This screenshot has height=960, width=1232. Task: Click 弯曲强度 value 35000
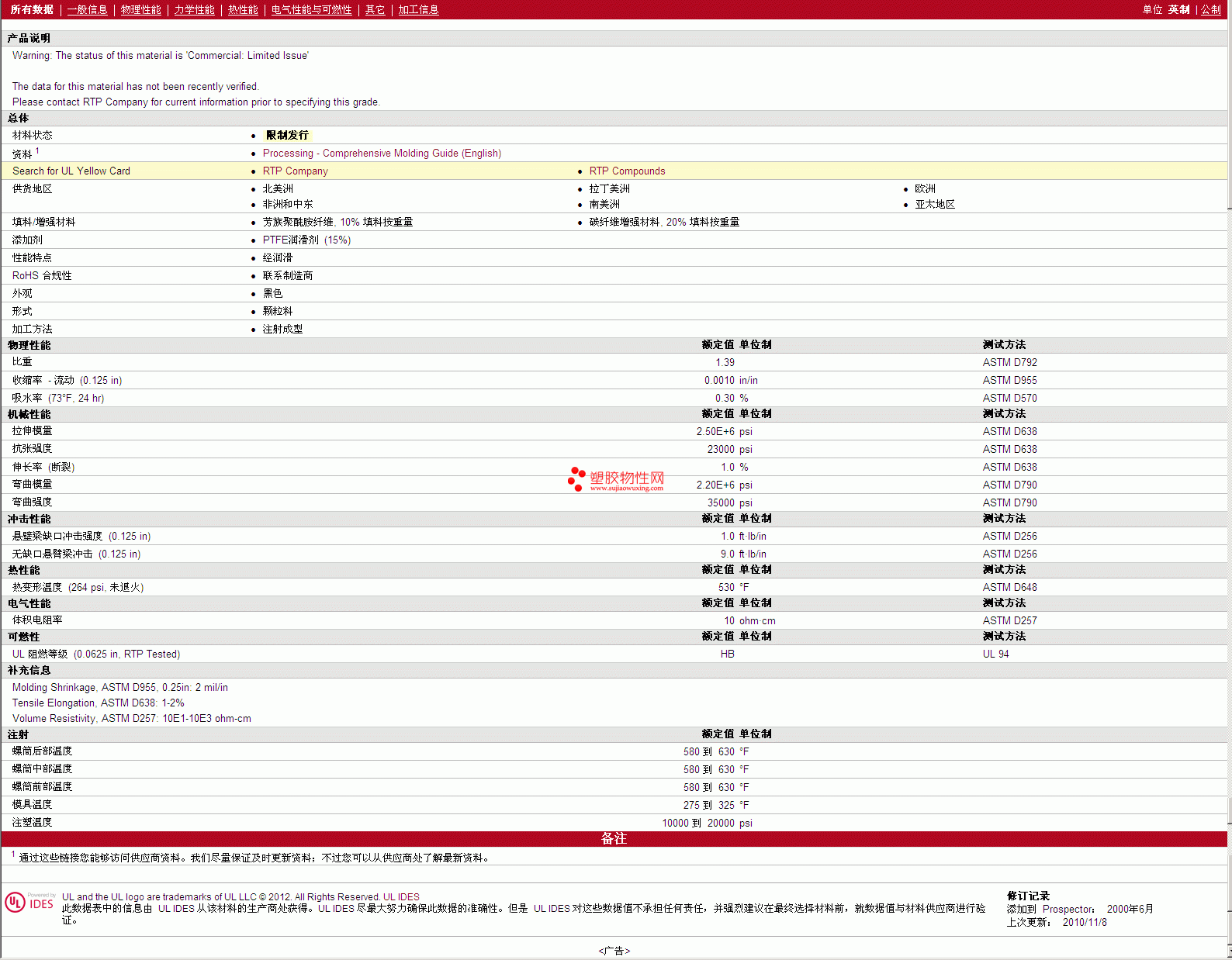[x=721, y=502]
